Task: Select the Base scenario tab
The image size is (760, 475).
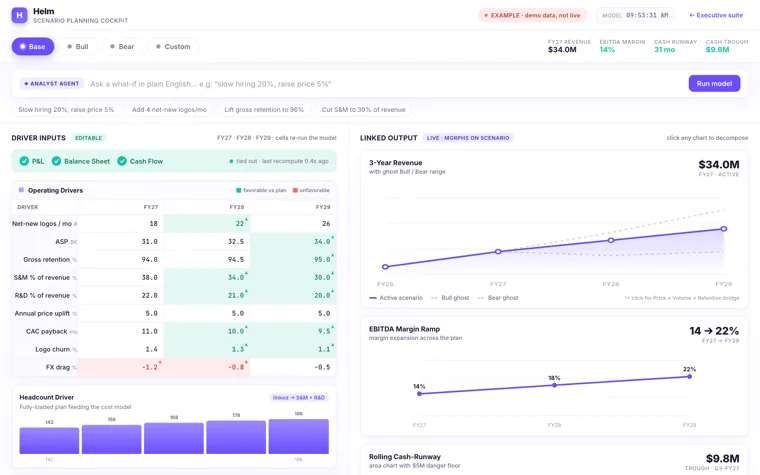Action: point(33,47)
